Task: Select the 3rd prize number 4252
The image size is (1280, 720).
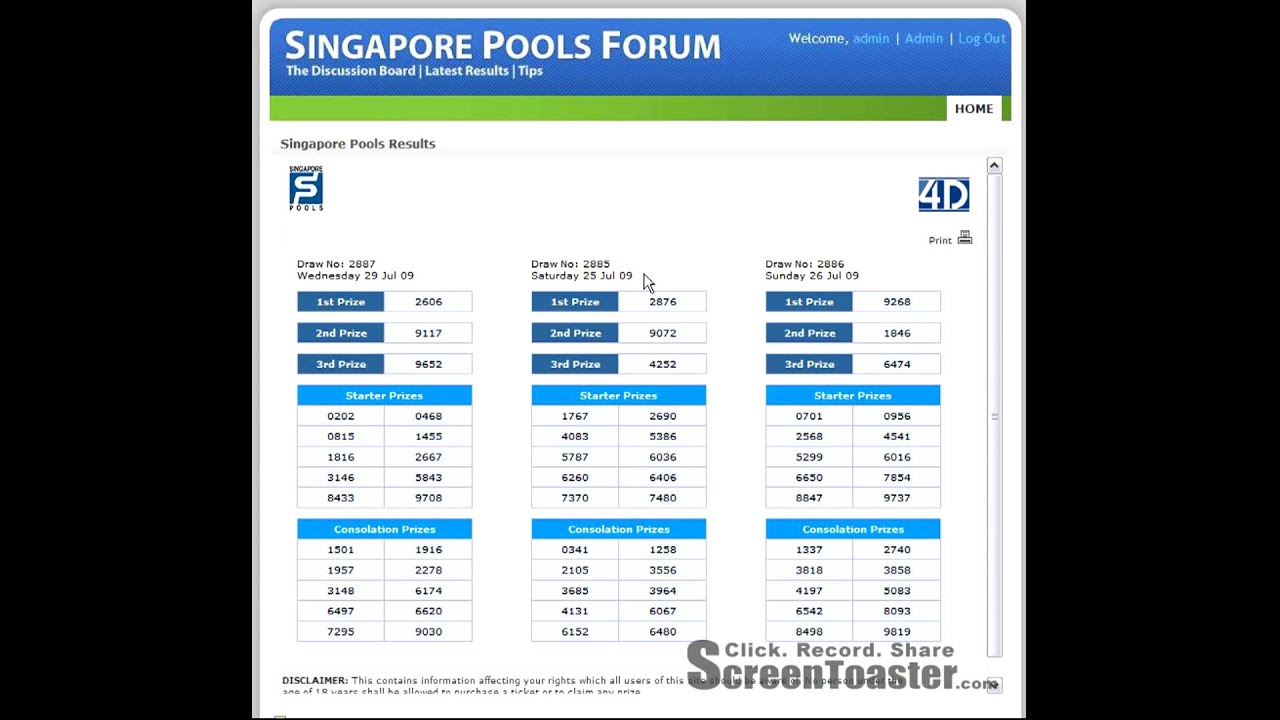Action: point(662,364)
